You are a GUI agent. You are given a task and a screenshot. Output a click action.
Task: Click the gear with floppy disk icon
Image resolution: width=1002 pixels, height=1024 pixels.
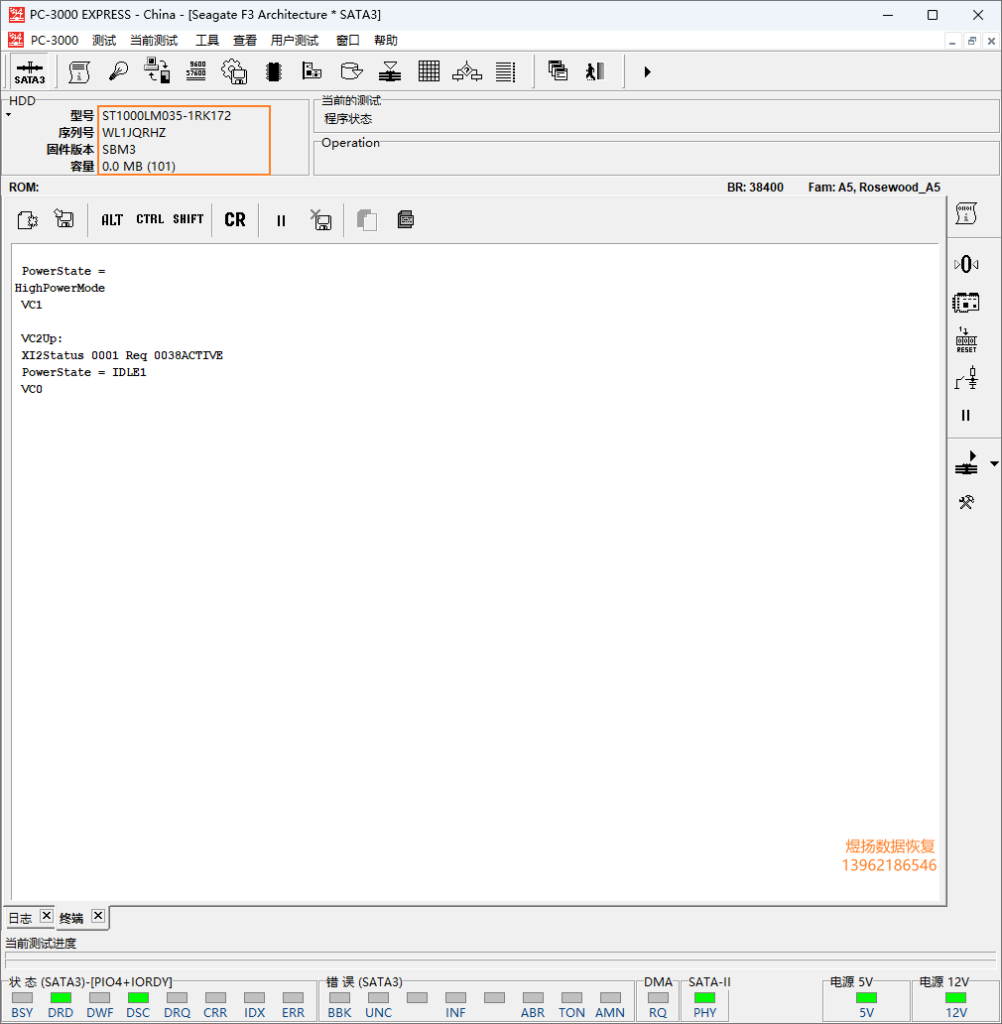234,71
